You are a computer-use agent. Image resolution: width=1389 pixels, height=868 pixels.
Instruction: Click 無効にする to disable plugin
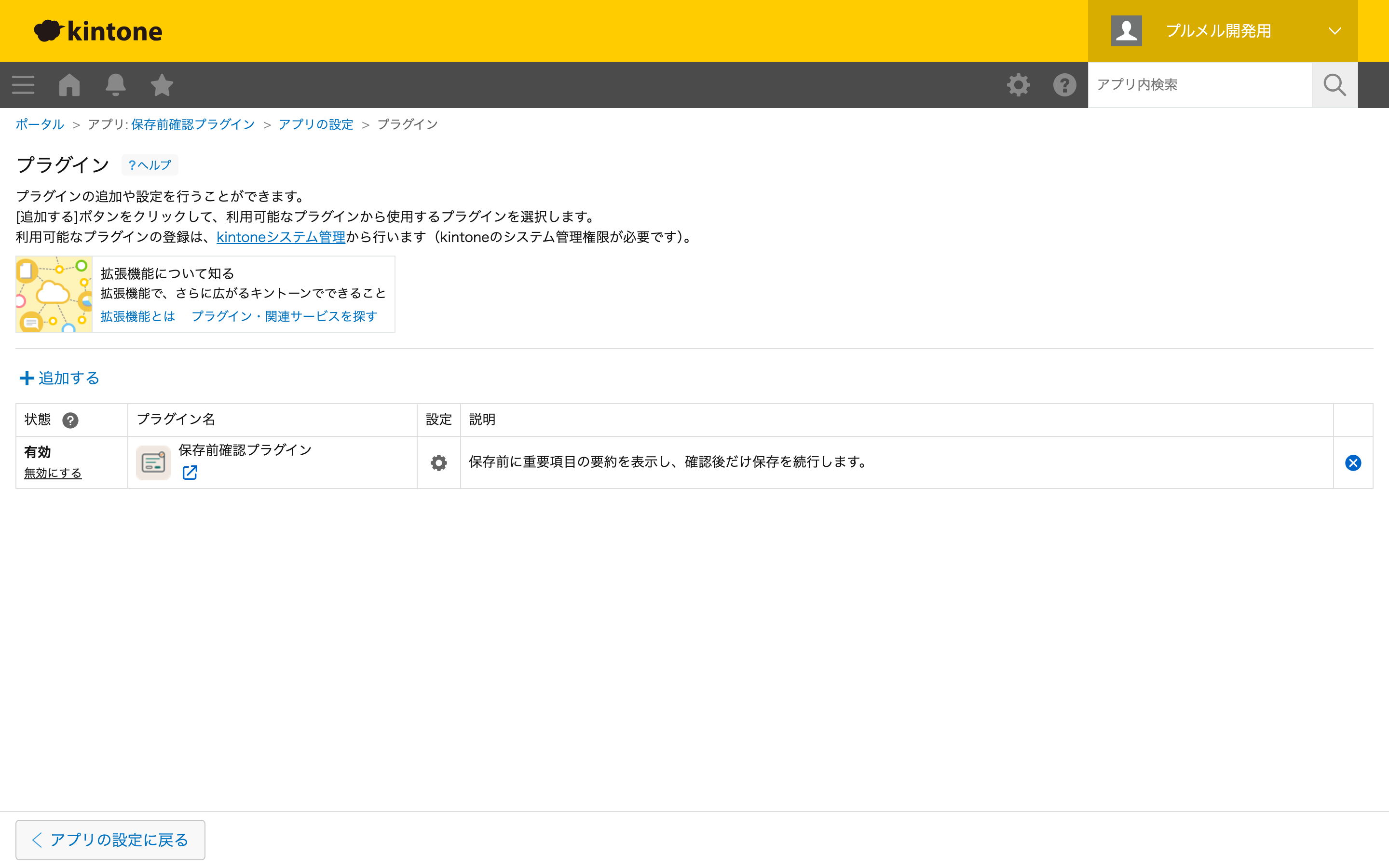pos(53,473)
